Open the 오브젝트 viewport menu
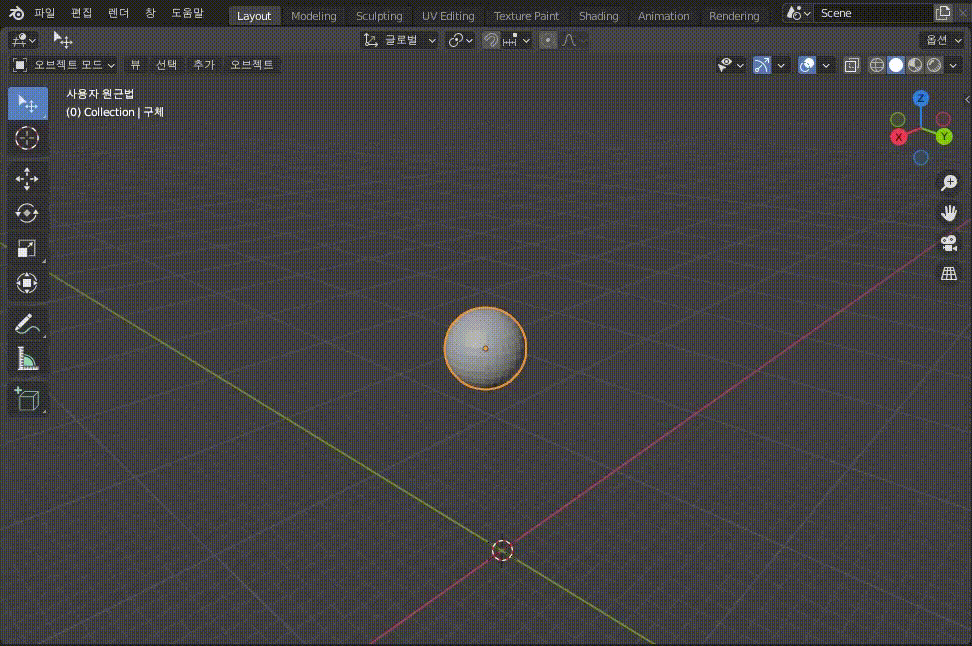 pos(252,64)
